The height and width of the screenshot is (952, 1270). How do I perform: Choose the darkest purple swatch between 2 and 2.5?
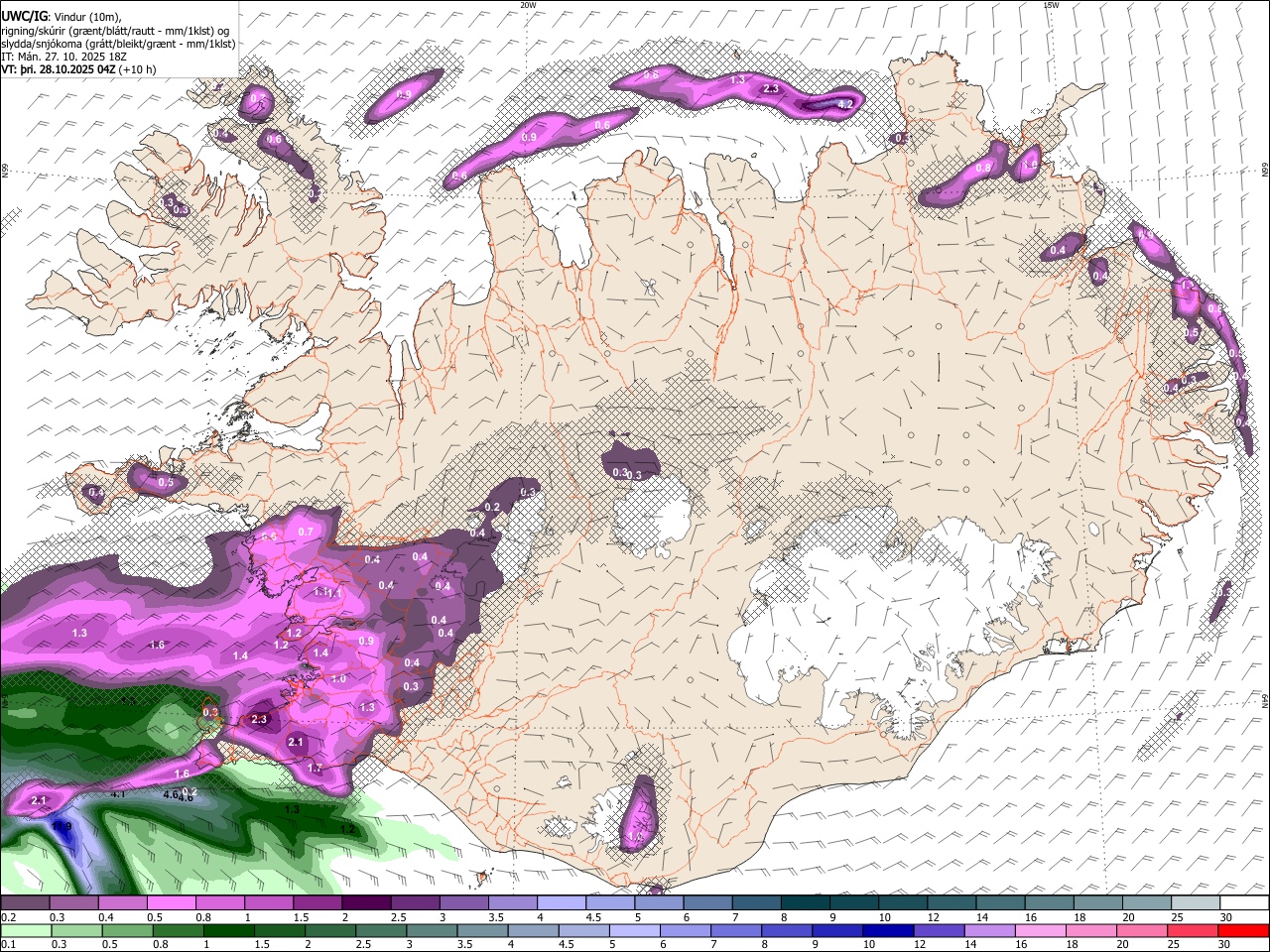tap(366, 902)
